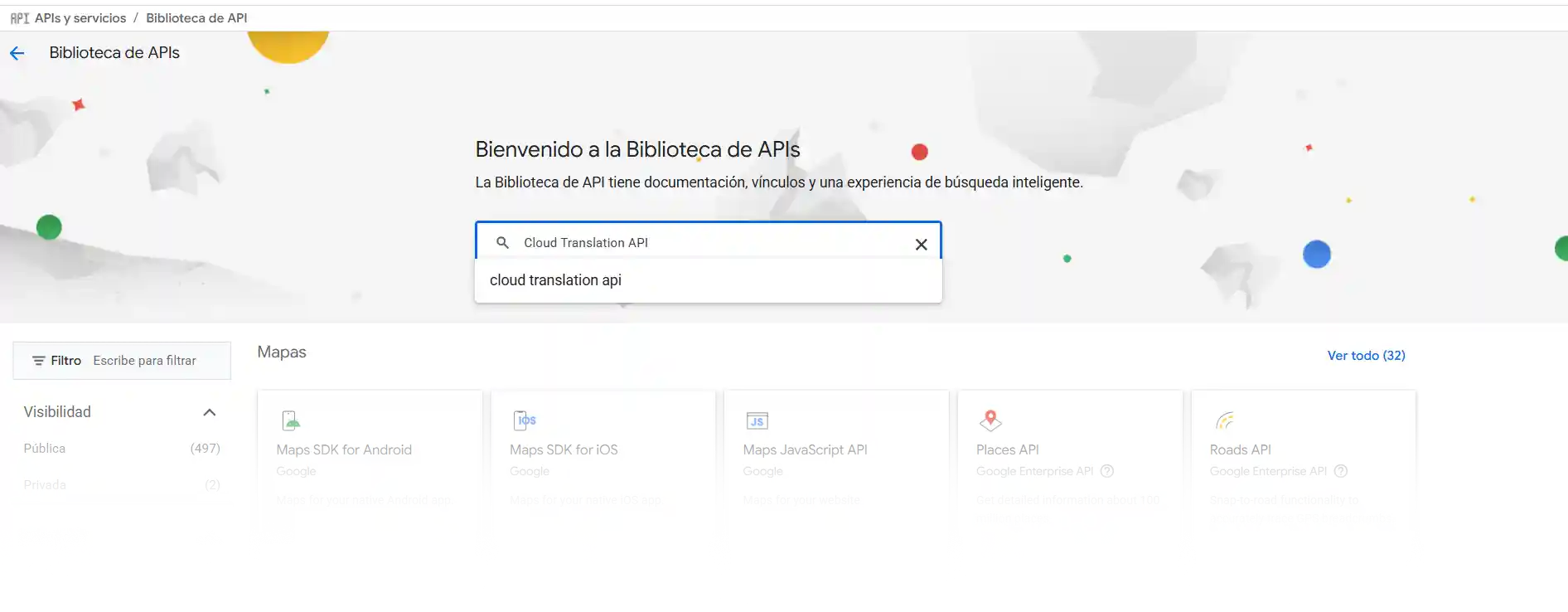This screenshot has width=1568, height=612.
Task: Click the Maps JavaScript API JS icon
Action: (757, 421)
